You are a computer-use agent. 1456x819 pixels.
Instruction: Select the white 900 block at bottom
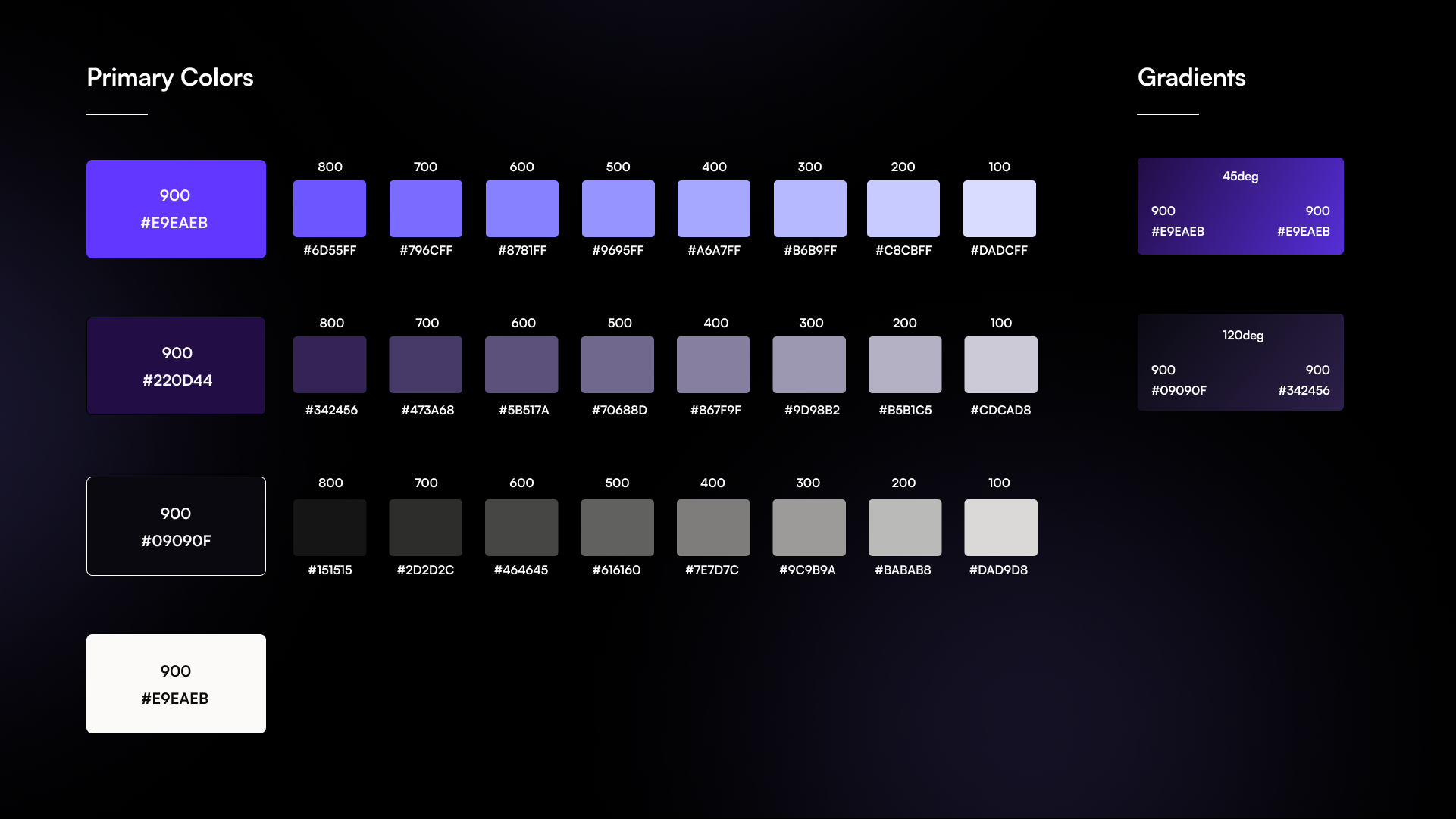point(176,683)
